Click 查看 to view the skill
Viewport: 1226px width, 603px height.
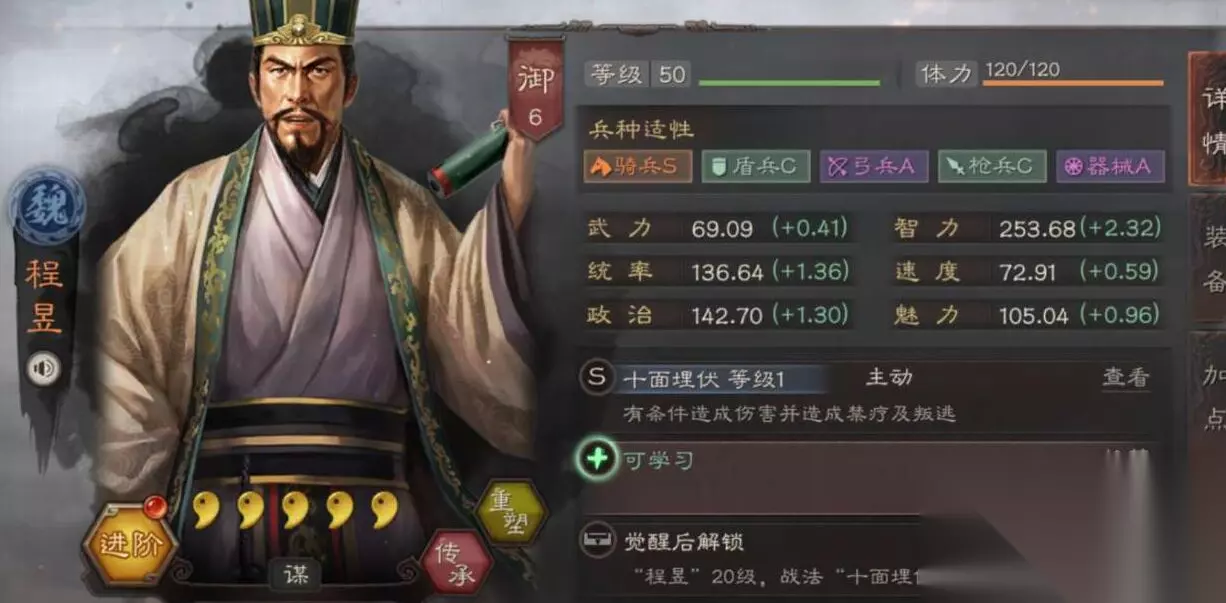[1126, 378]
